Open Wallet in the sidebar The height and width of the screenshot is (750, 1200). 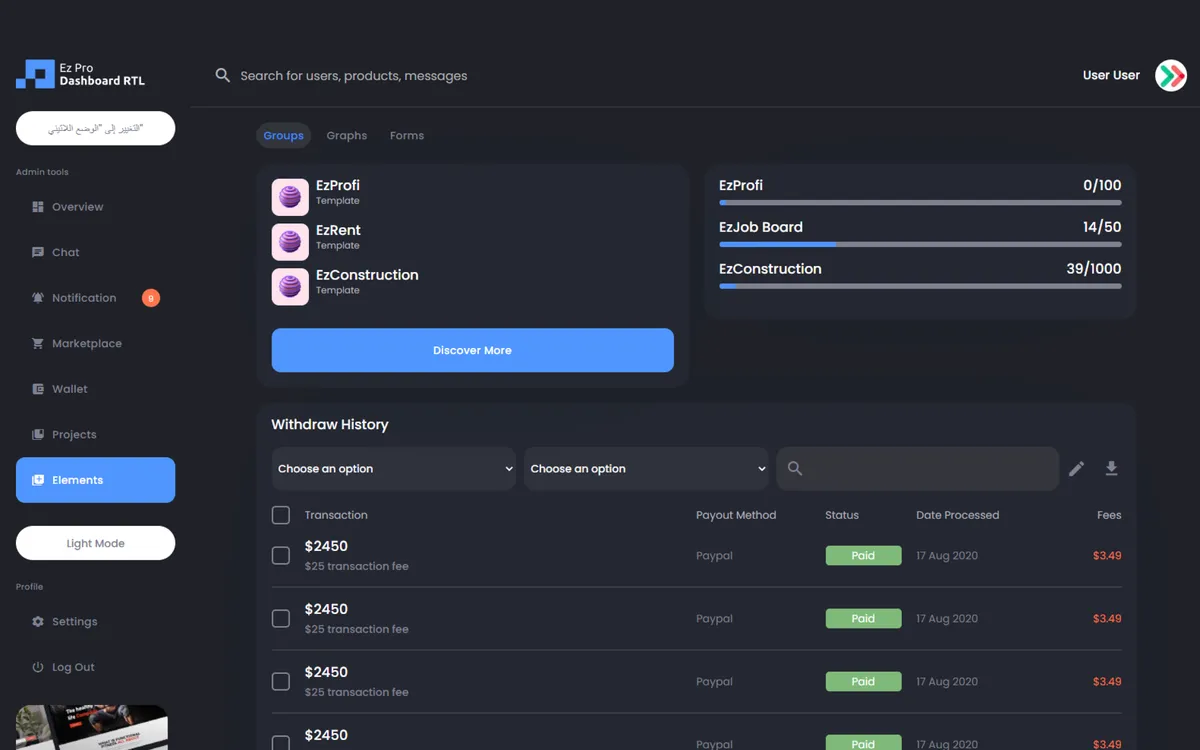point(95,389)
